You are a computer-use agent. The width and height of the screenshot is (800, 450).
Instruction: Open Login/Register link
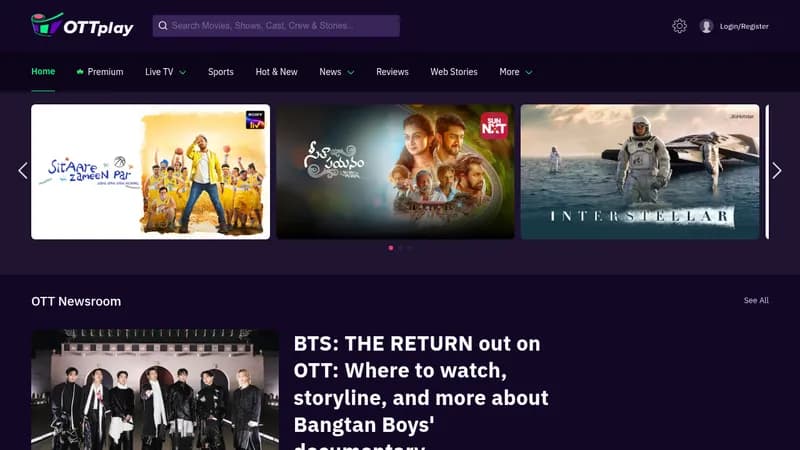click(744, 26)
